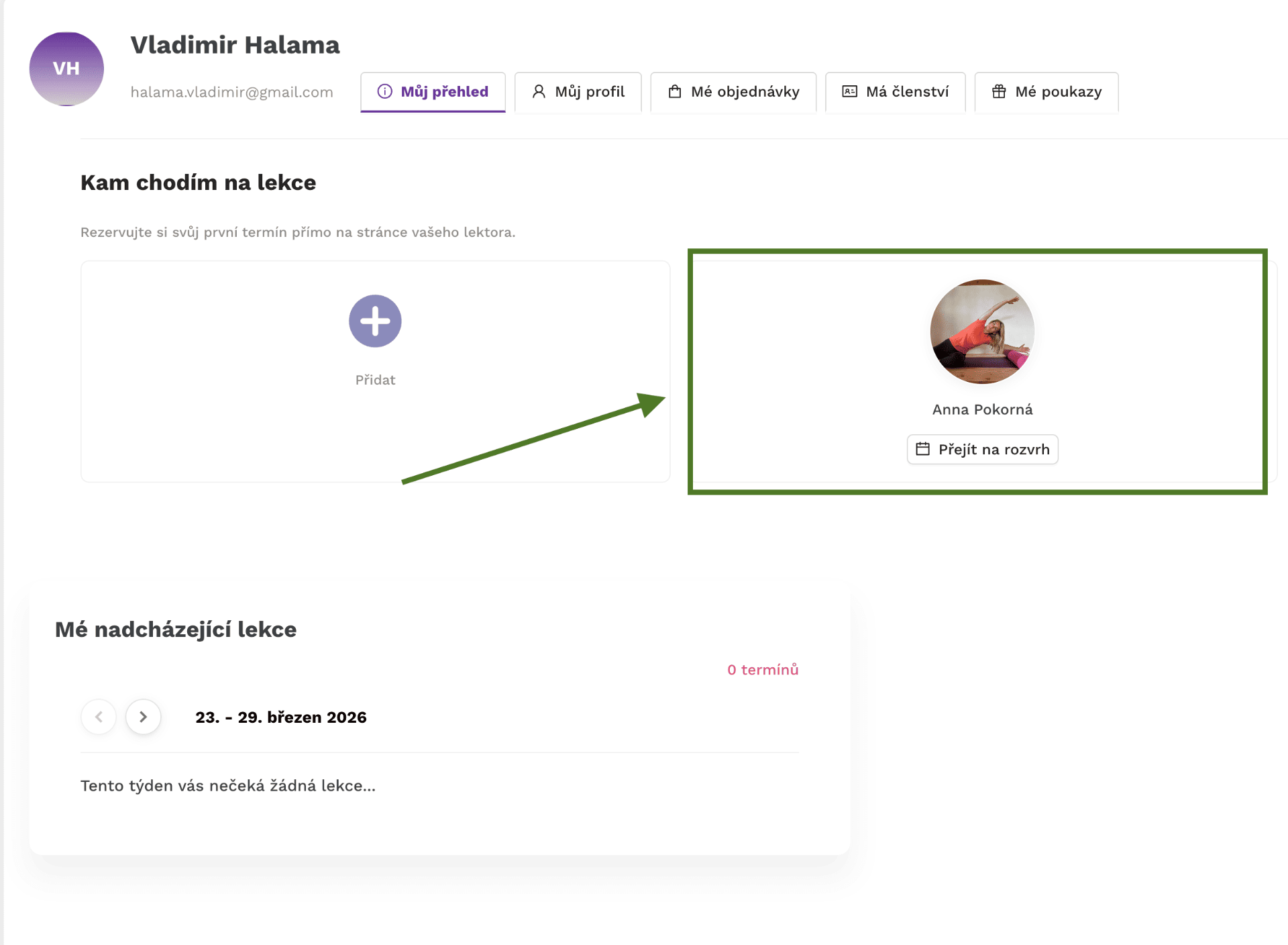1288x945 pixels.
Task: Open Anna Pokorná's profile photo
Action: pos(982,332)
